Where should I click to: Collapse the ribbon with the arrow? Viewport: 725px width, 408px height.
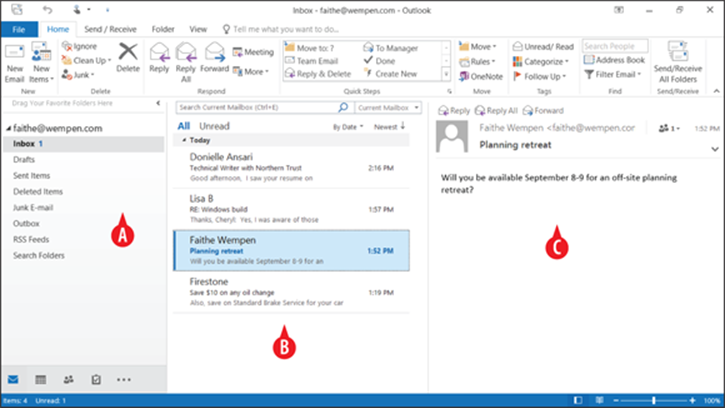coord(716,91)
